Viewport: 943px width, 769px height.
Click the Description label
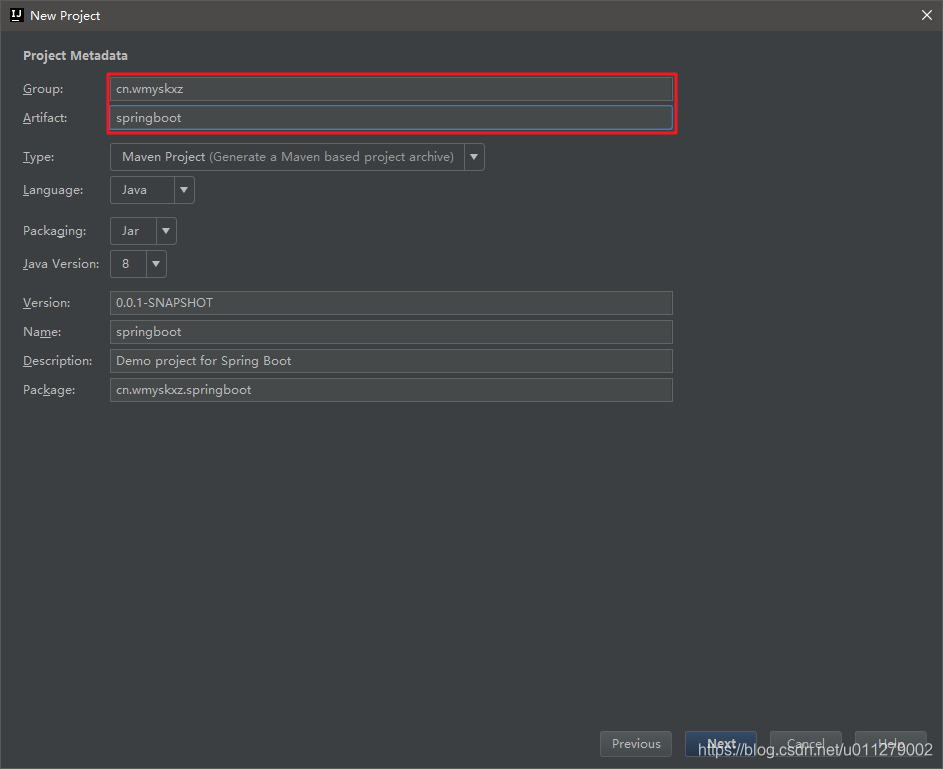(x=58, y=361)
